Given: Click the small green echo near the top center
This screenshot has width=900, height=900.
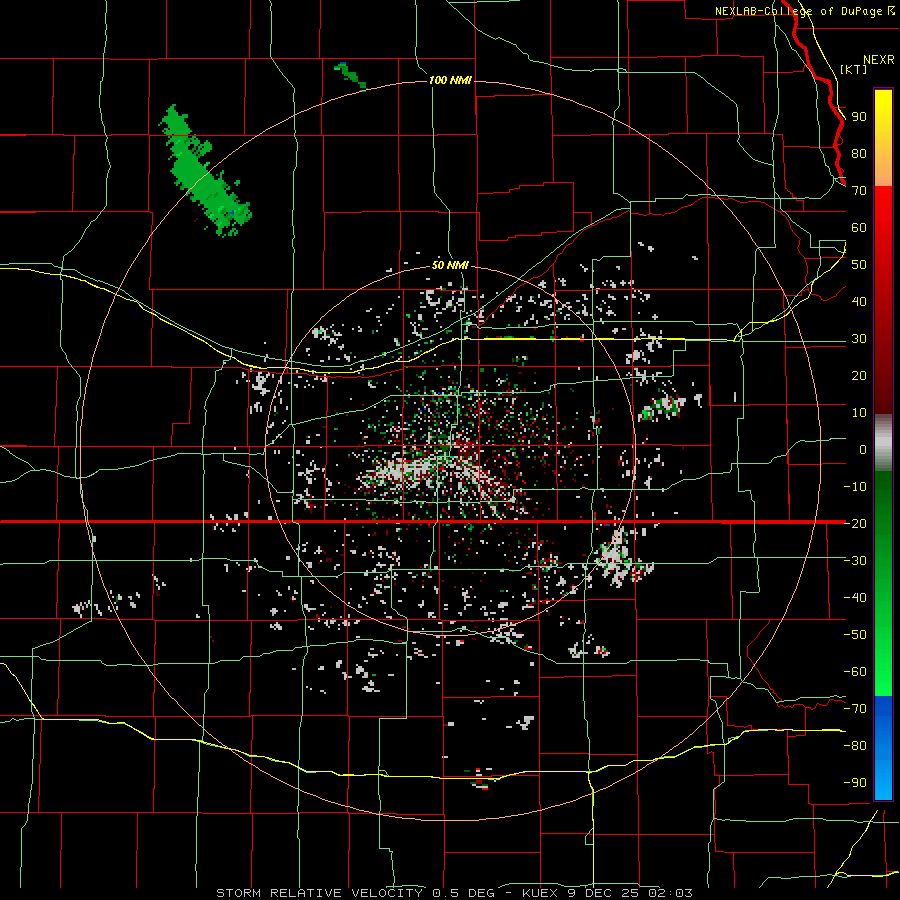Looking at the screenshot, I should 350,75.
